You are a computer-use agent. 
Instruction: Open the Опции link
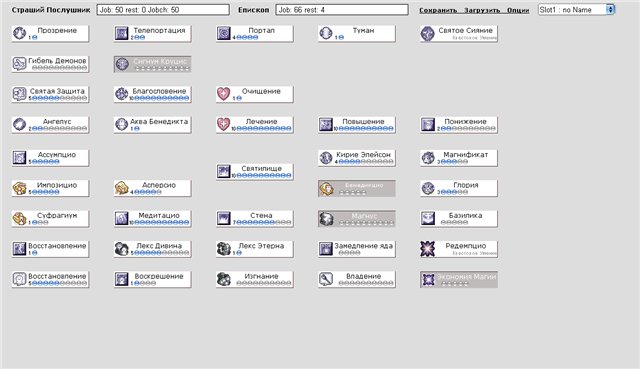point(518,10)
